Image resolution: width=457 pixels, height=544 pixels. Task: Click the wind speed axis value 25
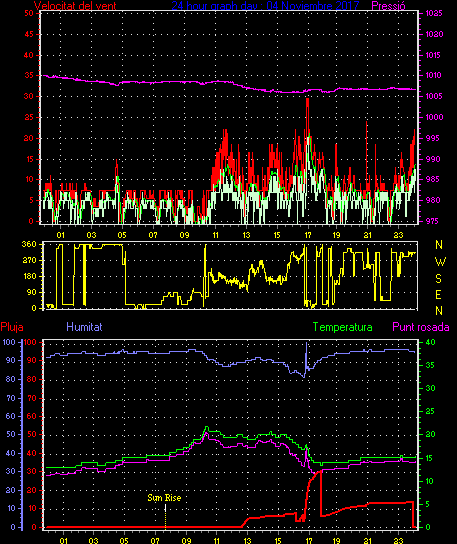click(29, 117)
